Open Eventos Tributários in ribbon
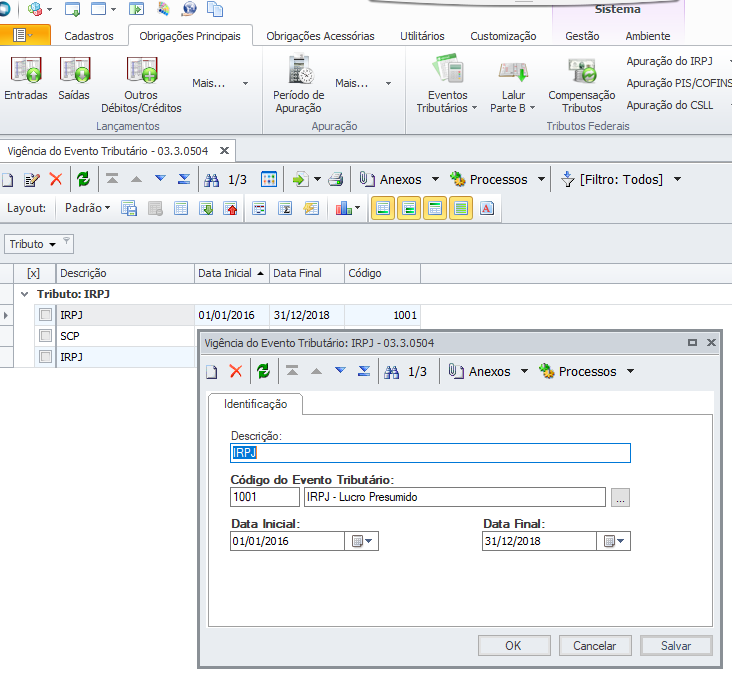 coord(447,84)
